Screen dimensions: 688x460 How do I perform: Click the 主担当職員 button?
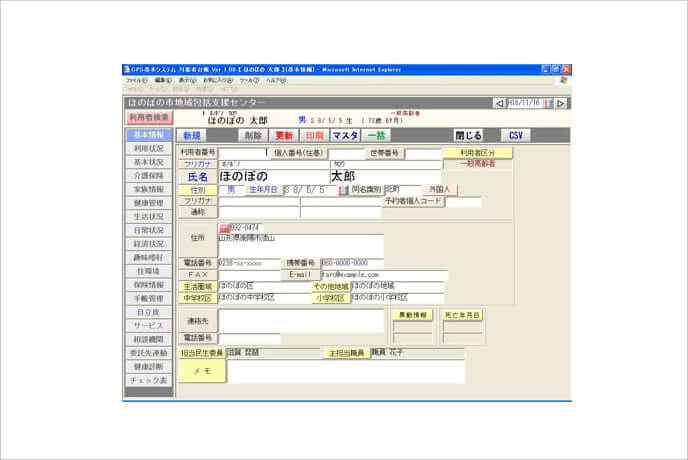[347, 353]
